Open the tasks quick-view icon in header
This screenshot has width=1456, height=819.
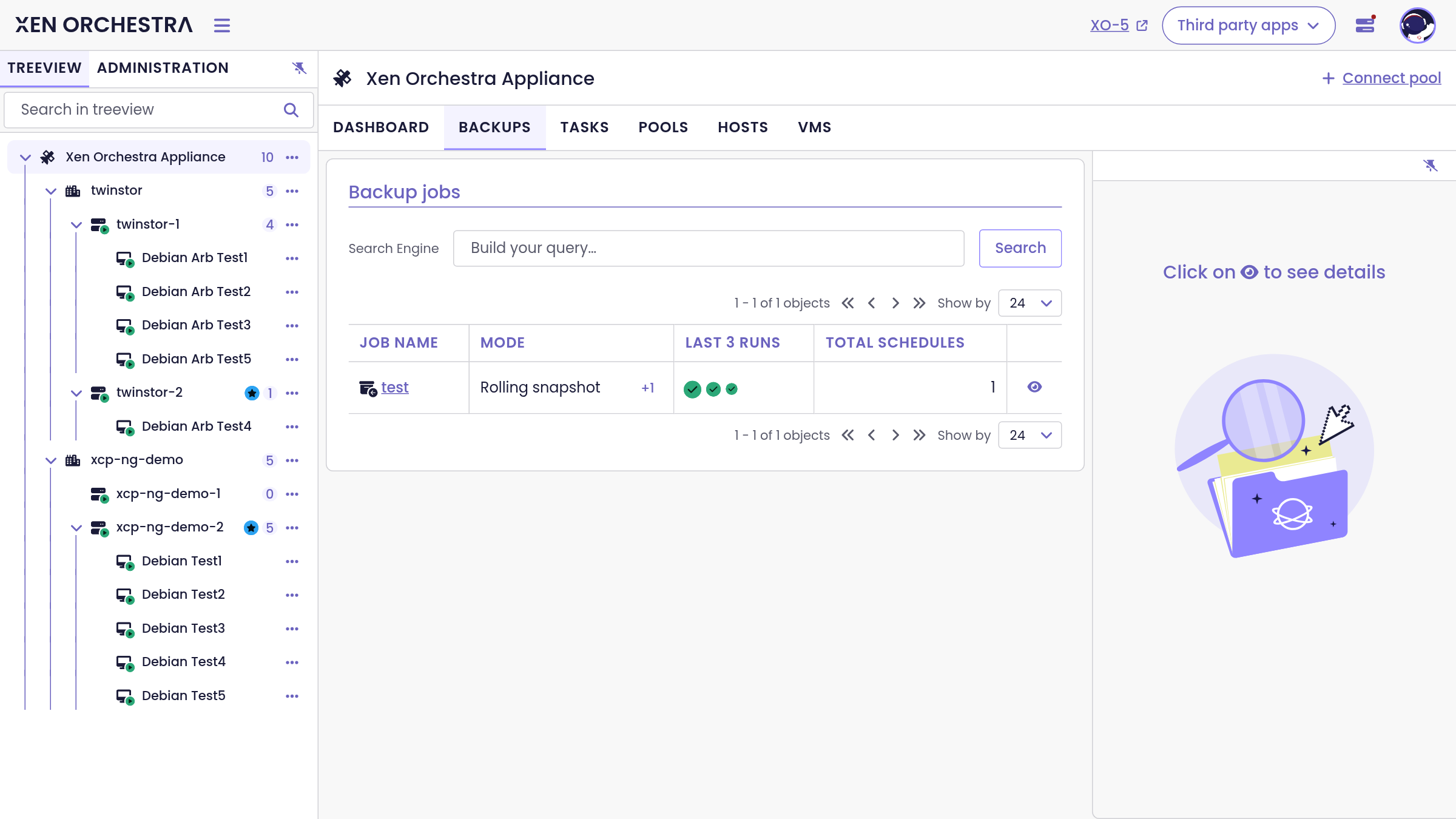pyautogui.click(x=1365, y=25)
